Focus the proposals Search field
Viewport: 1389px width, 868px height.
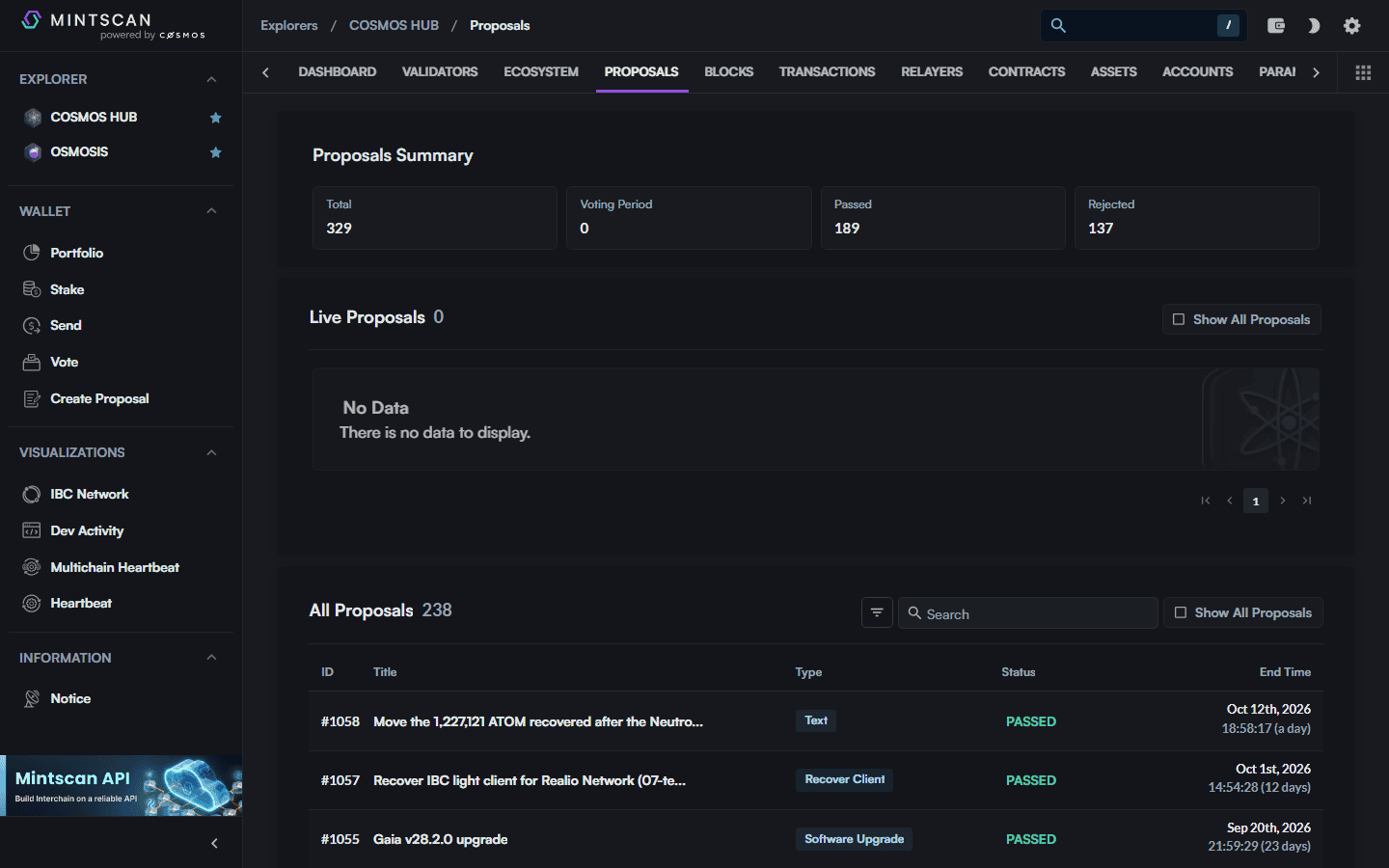tap(1028, 613)
